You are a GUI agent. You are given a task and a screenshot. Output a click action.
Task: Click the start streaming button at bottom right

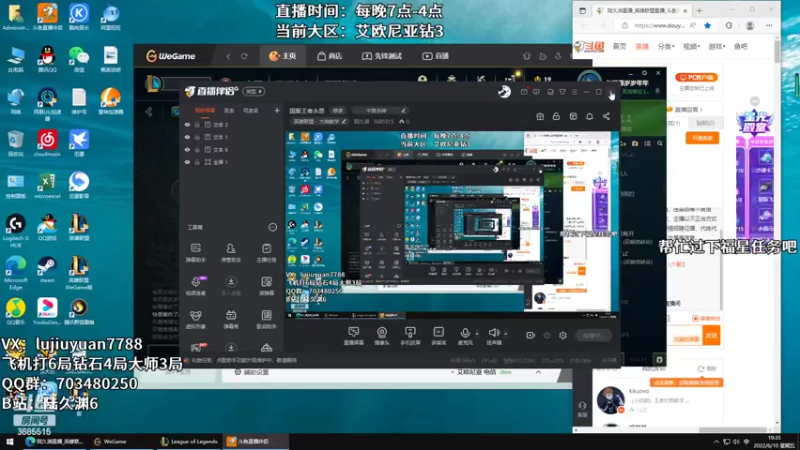[593, 335]
